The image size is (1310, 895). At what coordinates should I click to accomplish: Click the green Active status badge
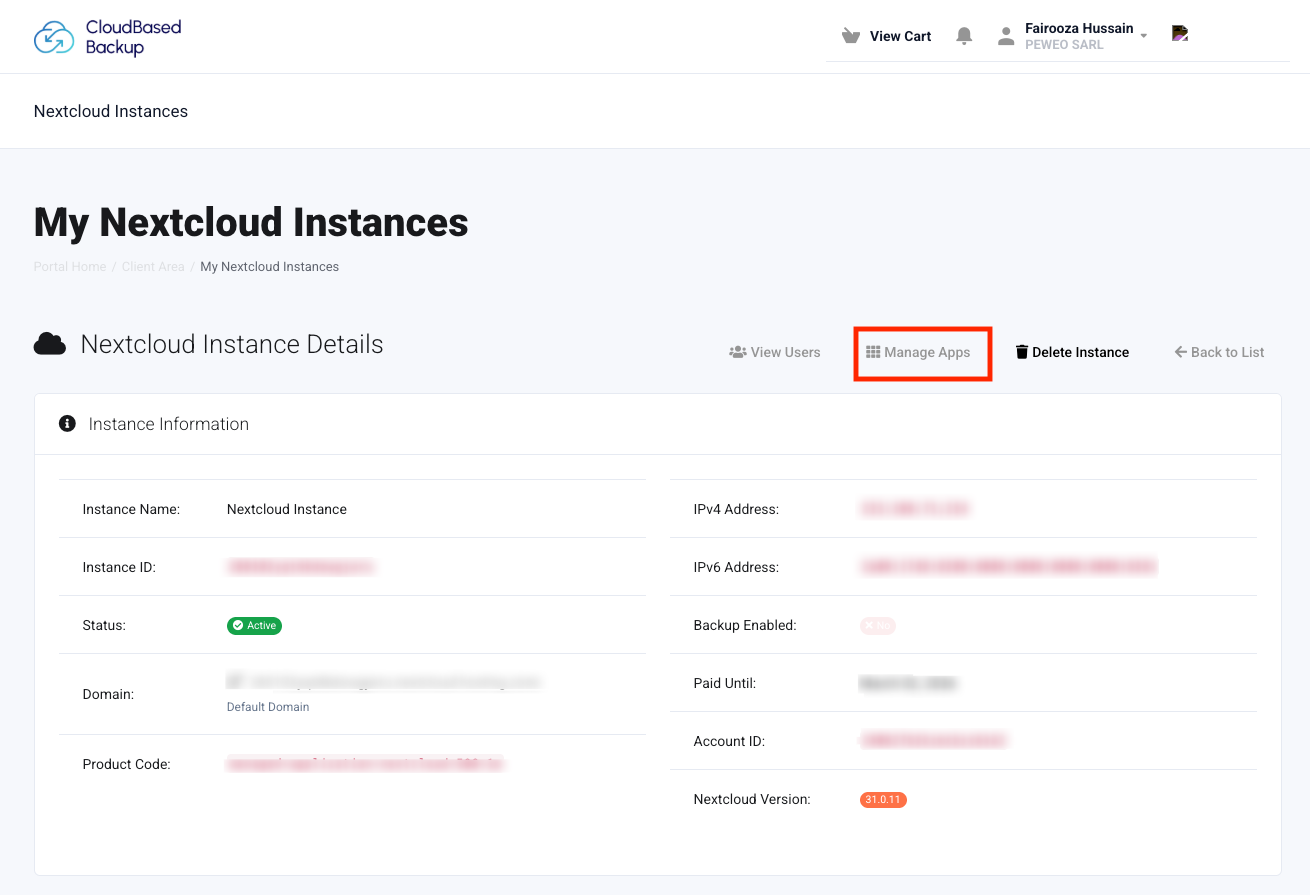(253, 625)
